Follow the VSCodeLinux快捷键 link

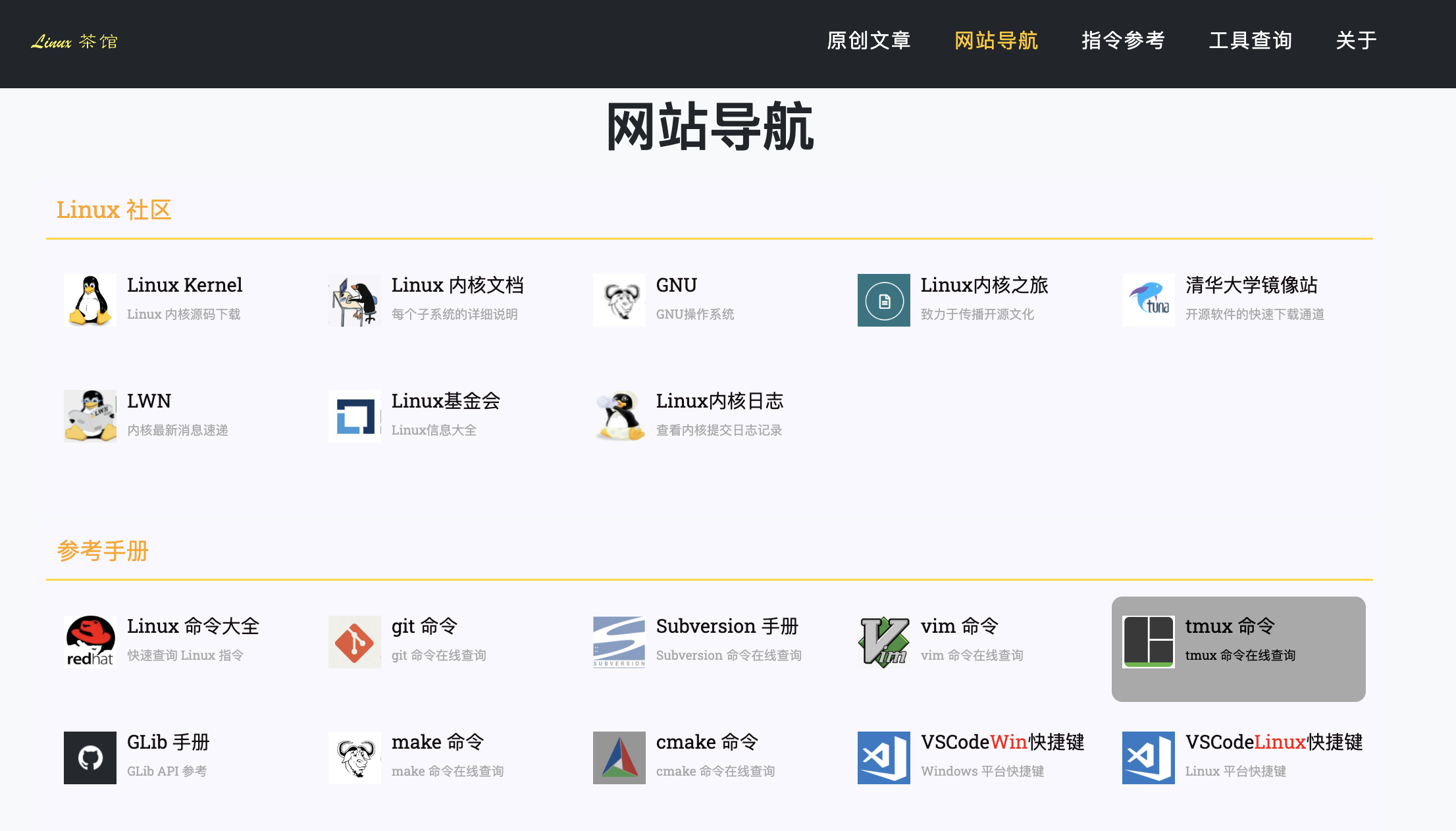(x=1274, y=742)
